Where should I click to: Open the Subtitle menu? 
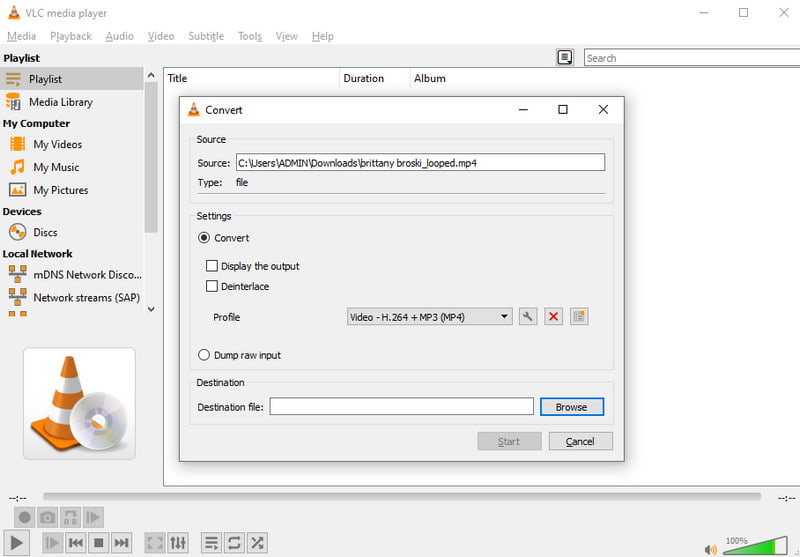tap(206, 36)
